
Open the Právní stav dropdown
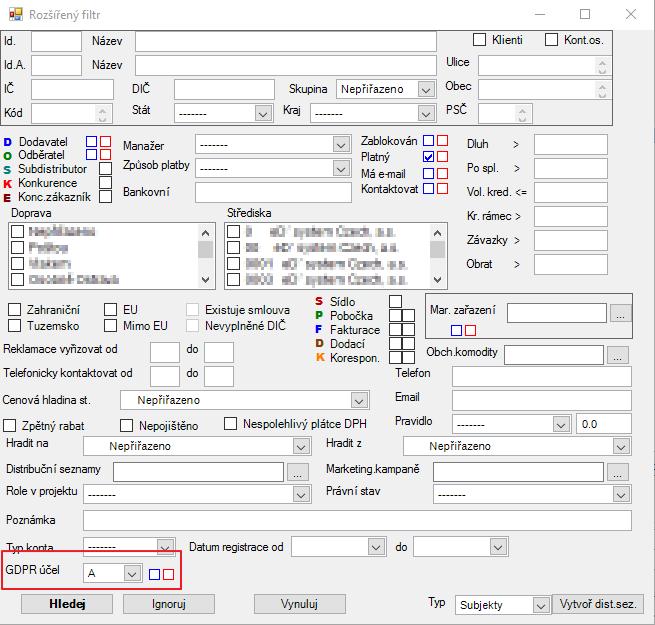(621, 495)
